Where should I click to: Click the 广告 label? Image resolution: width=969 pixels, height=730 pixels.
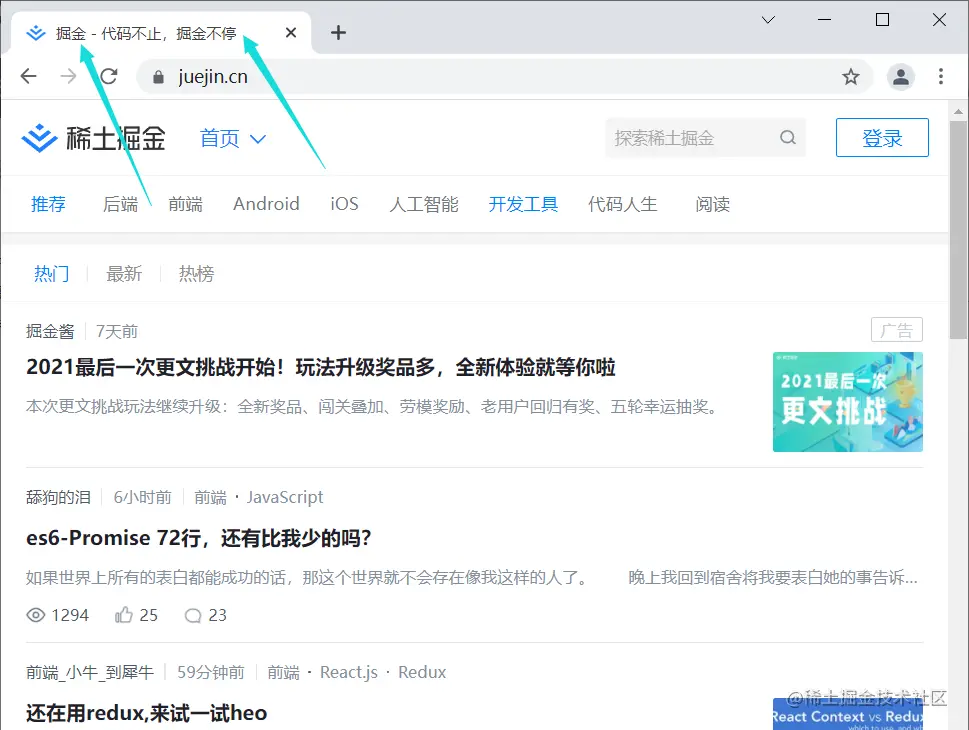click(897, 329)
